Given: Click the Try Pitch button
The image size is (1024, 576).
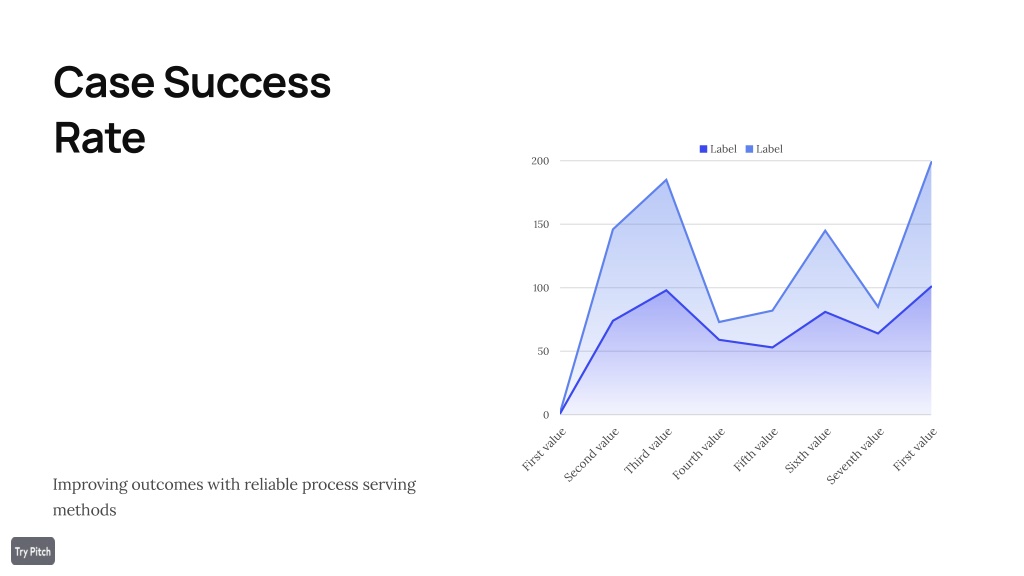Looking at the screenshot, I should (33, 551).
